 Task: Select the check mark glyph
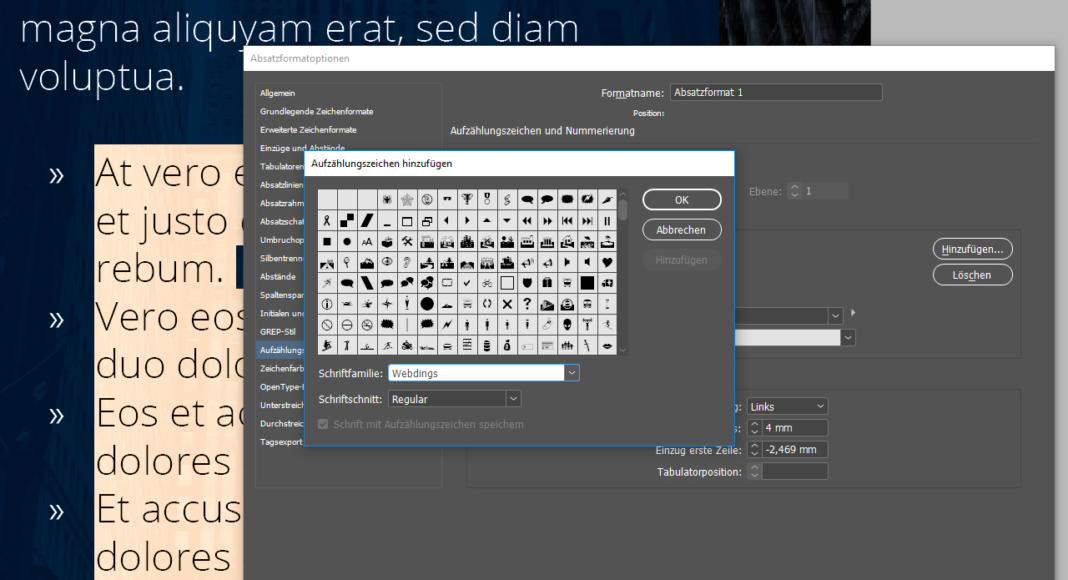pos(466,282)
